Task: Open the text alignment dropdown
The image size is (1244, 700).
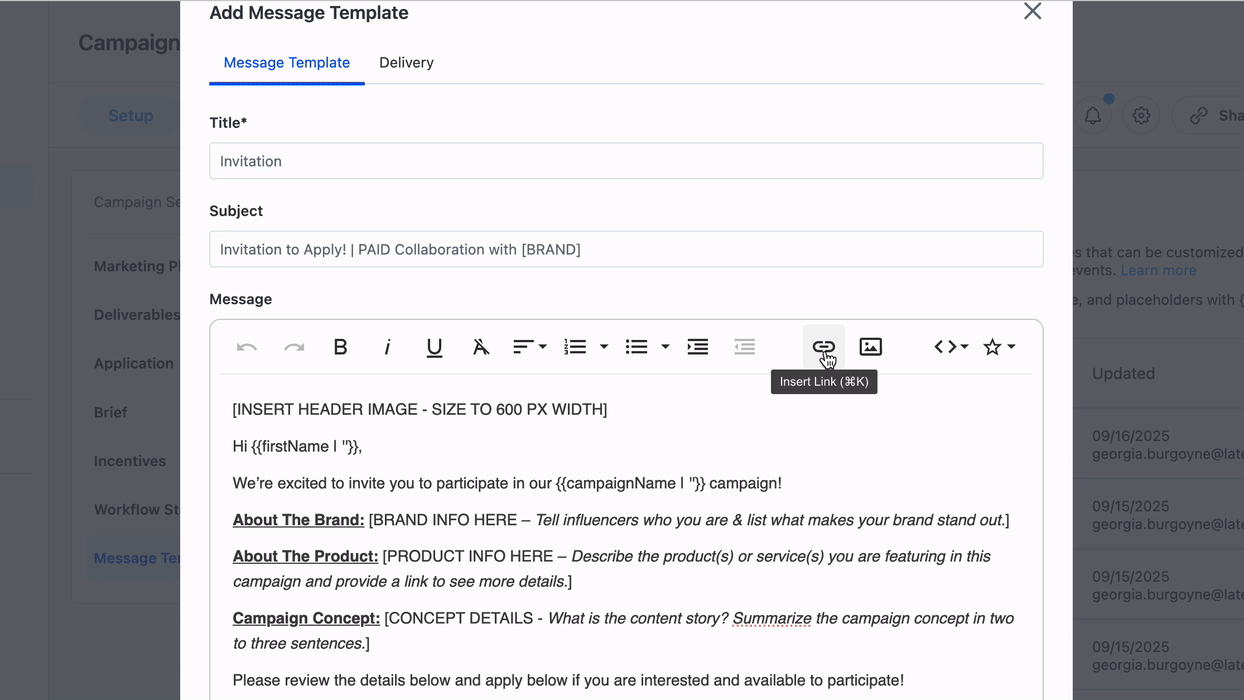Action: (529, 347)
